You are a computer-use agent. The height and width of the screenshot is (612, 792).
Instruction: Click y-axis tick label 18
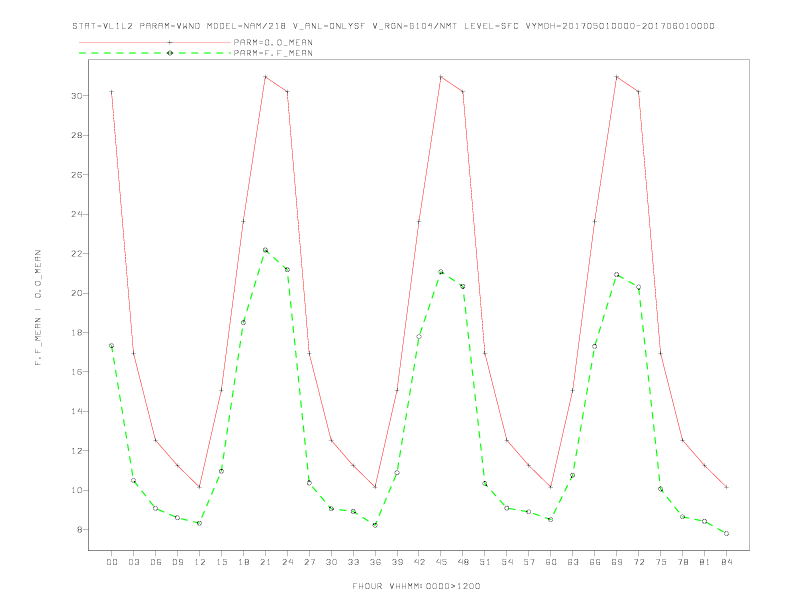click(x=77, y=333)
